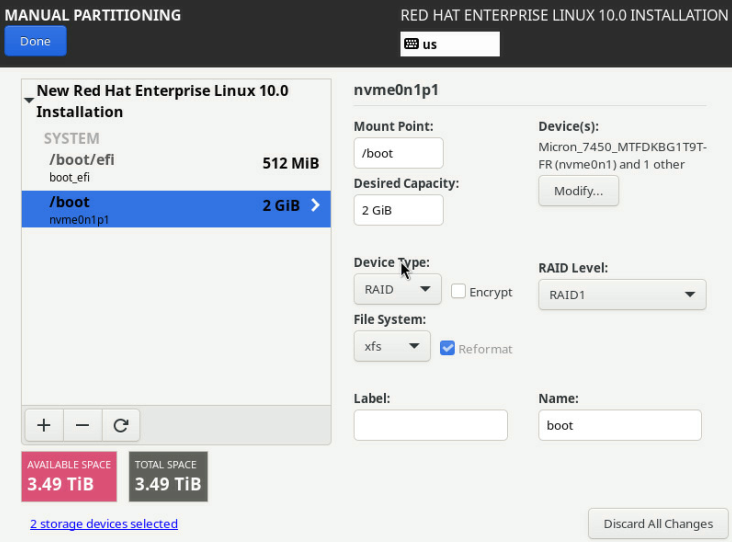Click Discard All Changes button
Viewport: 732px width, 542px height.
pos(657,523)
